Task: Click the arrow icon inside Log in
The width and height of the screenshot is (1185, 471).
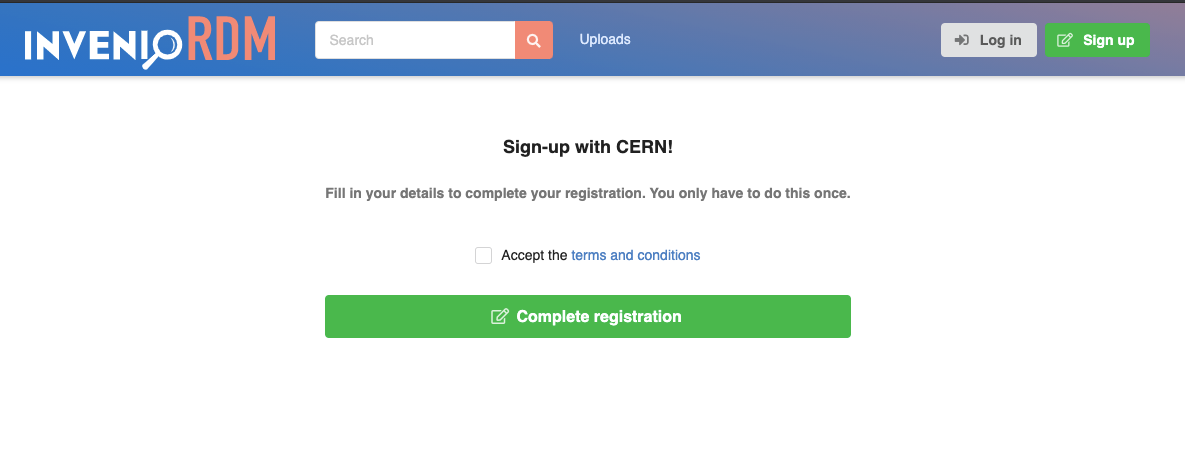Action: (x=962, y=40)
